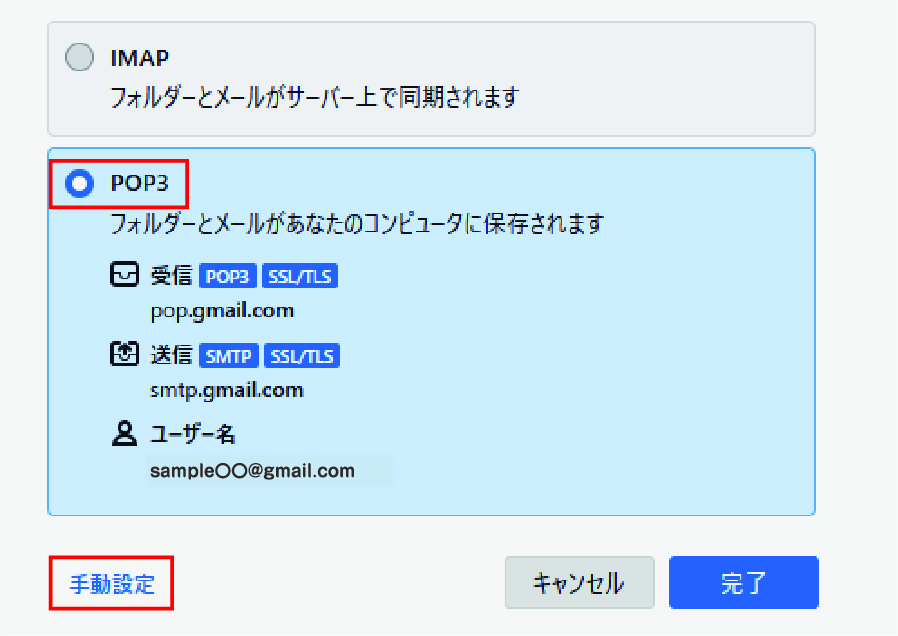Screen dimensions: 898x636
Task: Click the outgoing mail send icon
Action: (x=122, y=355)
